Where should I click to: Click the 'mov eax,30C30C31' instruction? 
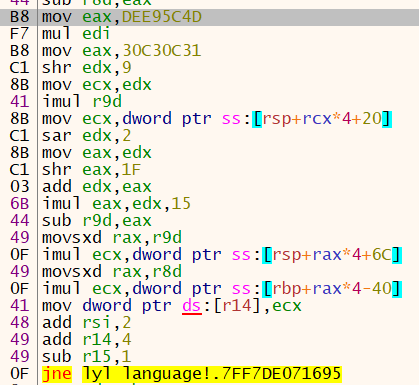[122, 51]
